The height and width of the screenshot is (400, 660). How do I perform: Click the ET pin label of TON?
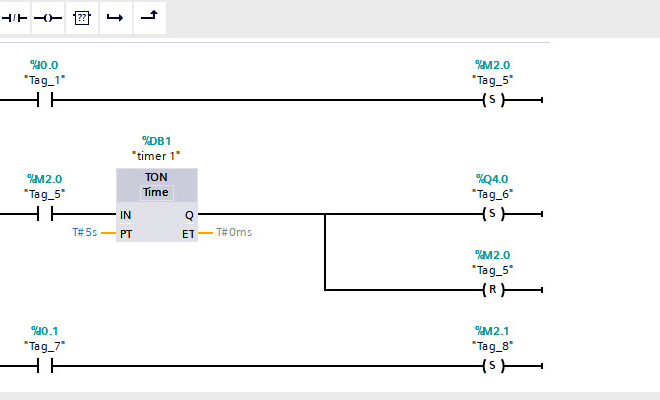tap(188, 234)
